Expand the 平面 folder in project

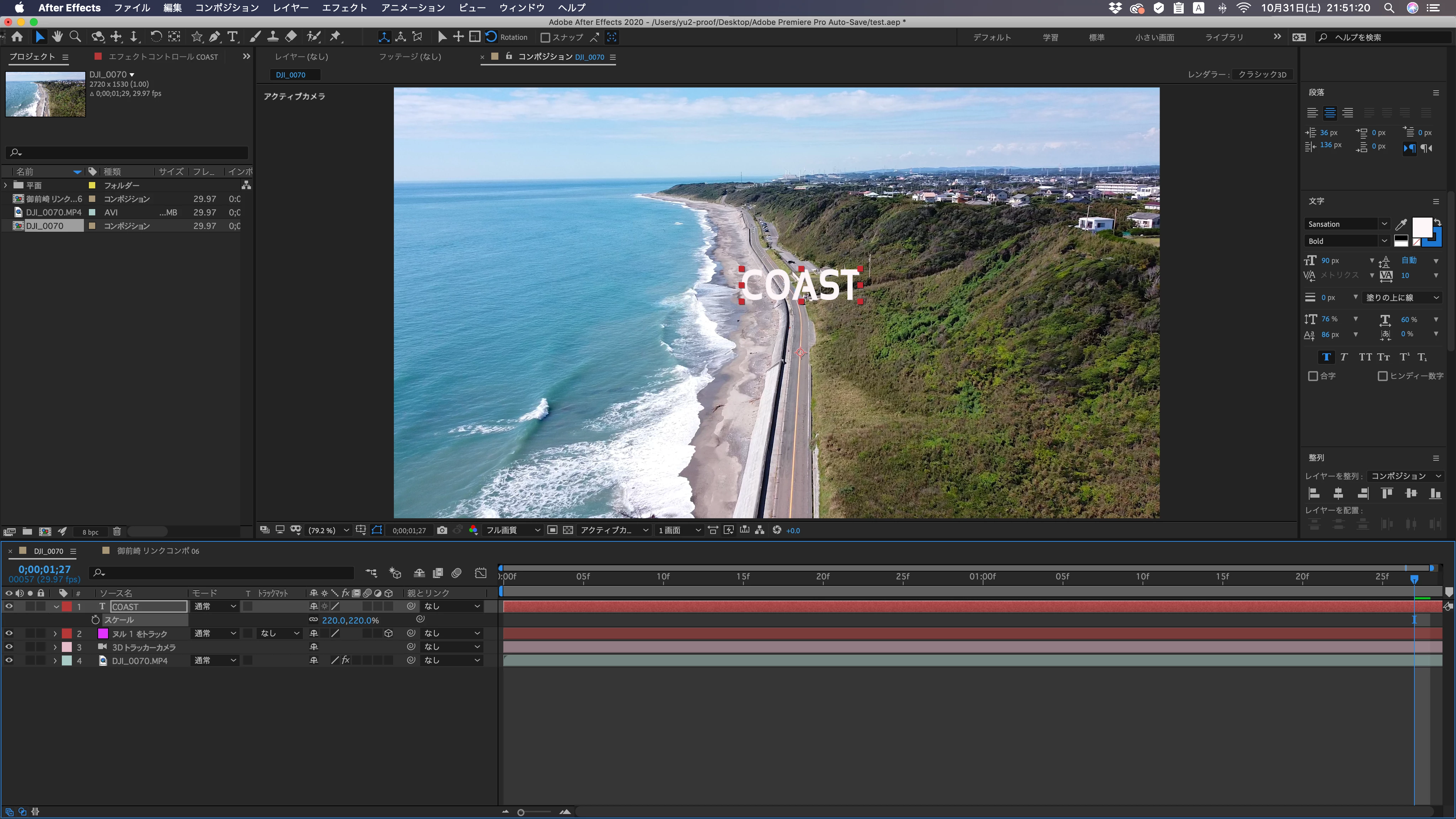[x=6, y=186]
